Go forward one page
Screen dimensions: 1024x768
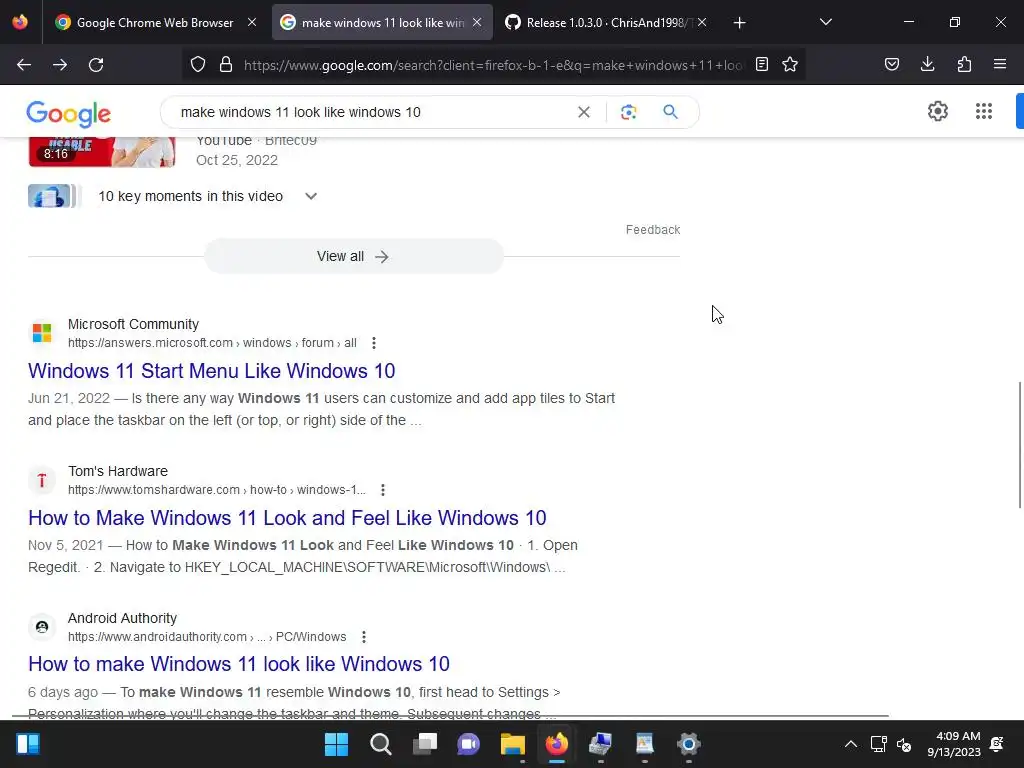(x=60, y=65)
